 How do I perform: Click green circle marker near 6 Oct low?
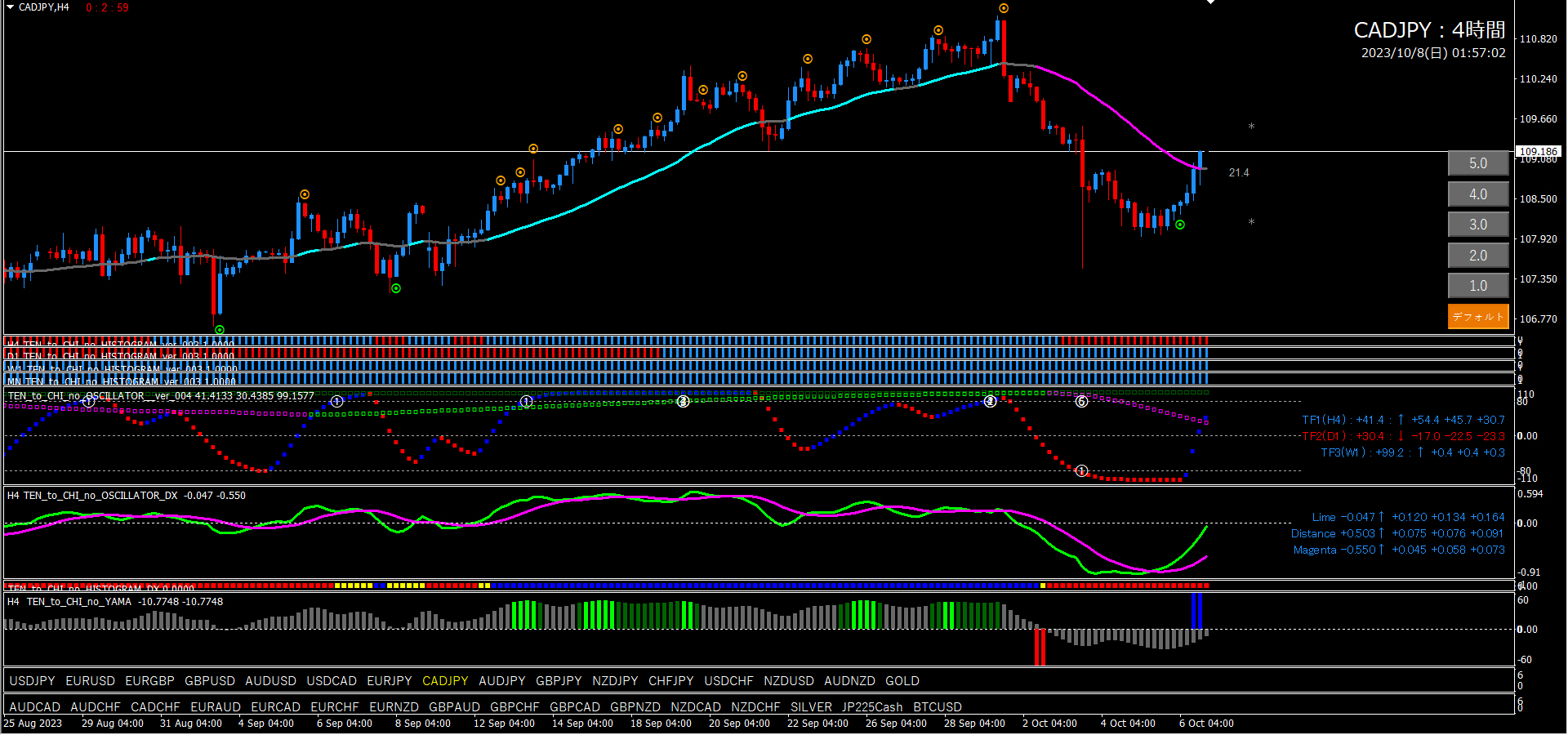[1180, 225]
